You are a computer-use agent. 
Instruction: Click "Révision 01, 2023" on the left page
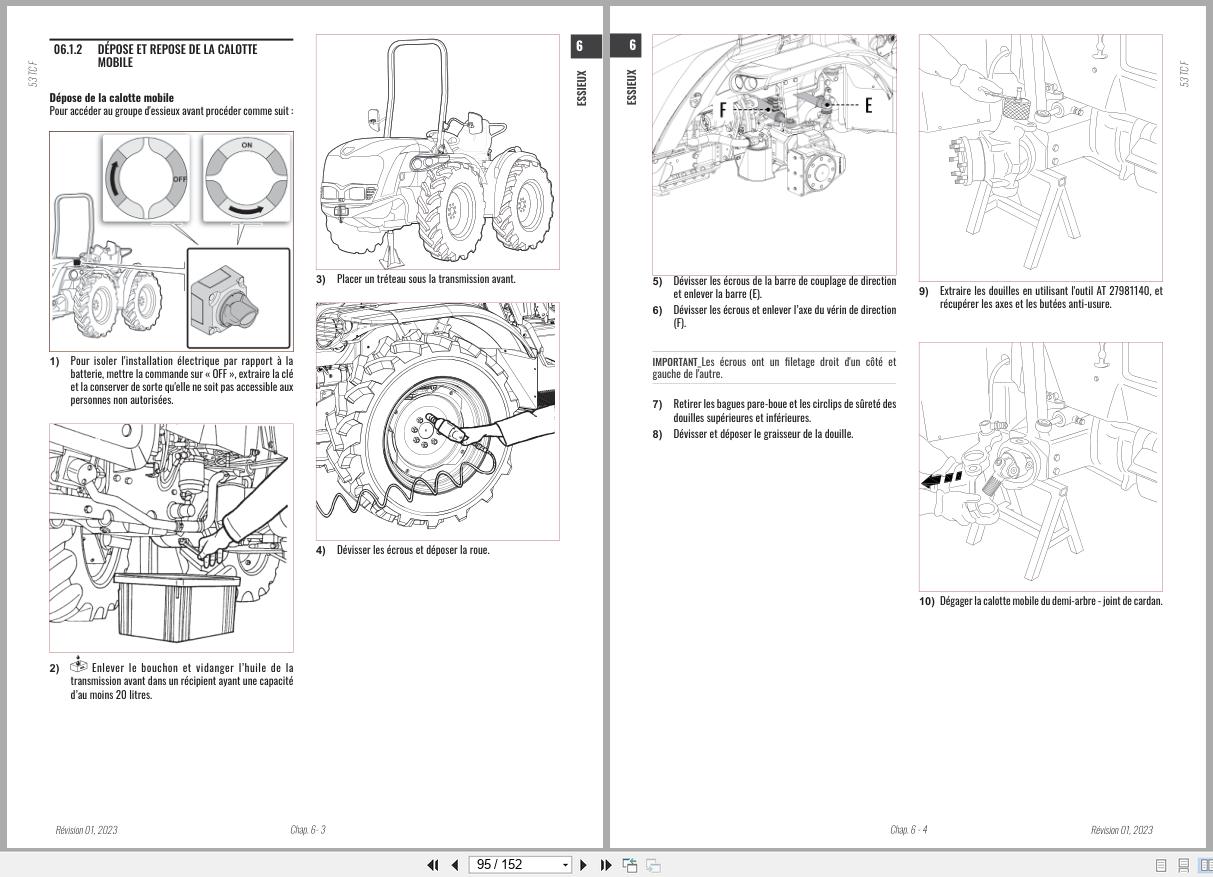[x=86, y=830]
